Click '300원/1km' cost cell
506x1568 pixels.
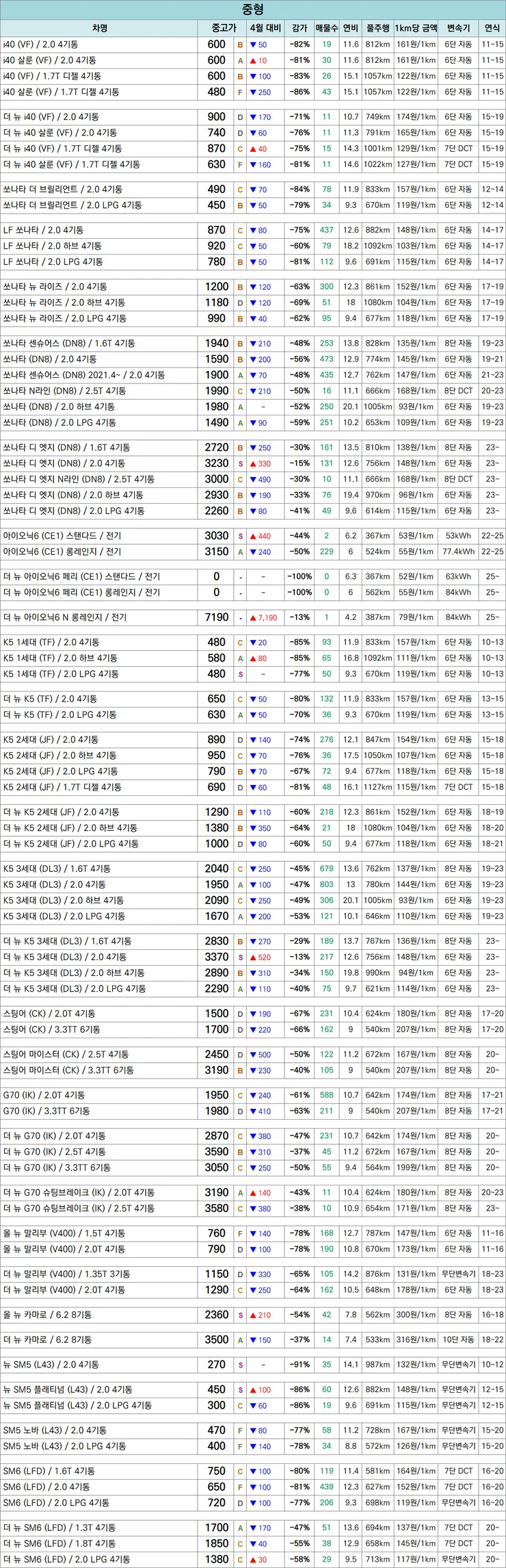(x=416, y=1315)
